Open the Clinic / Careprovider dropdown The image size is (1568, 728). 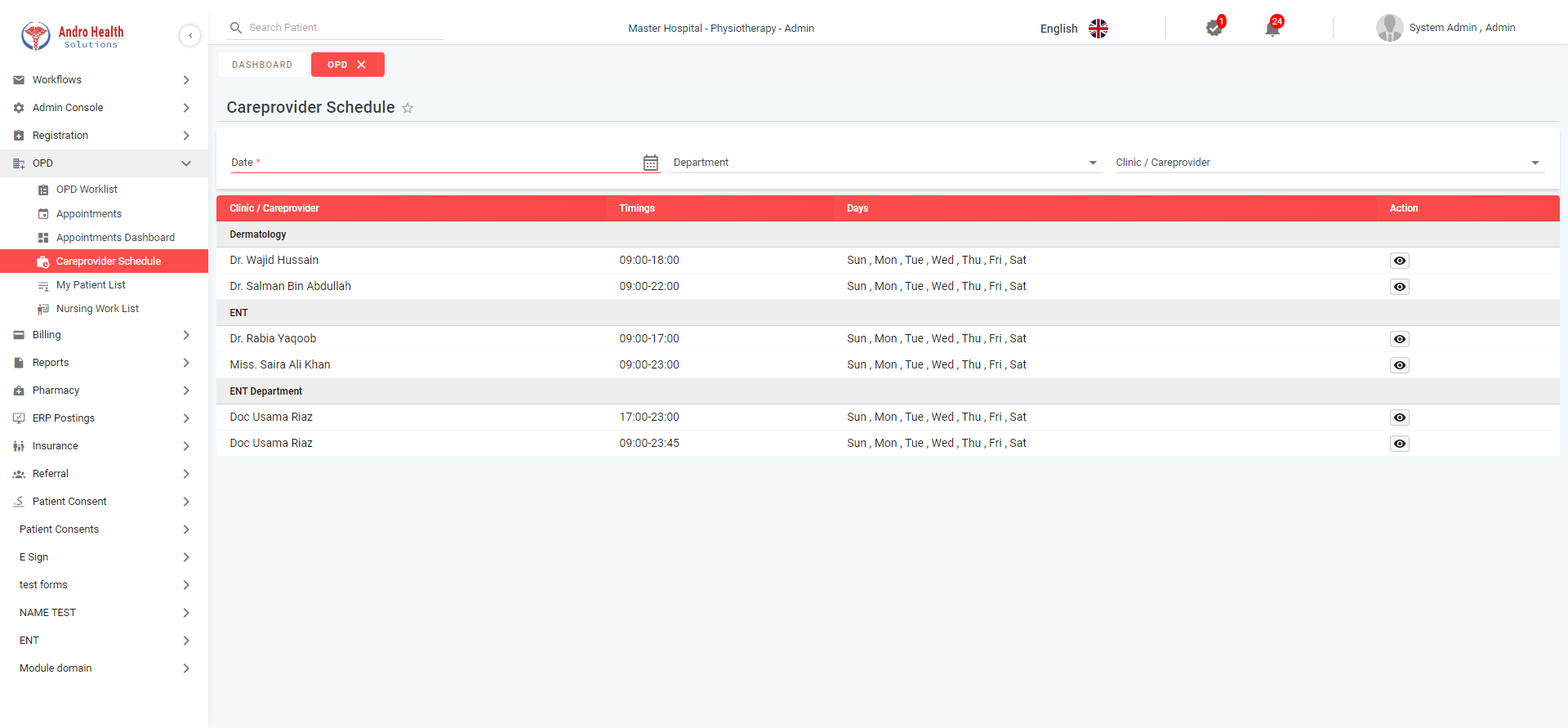click(x=1328, y=163)
